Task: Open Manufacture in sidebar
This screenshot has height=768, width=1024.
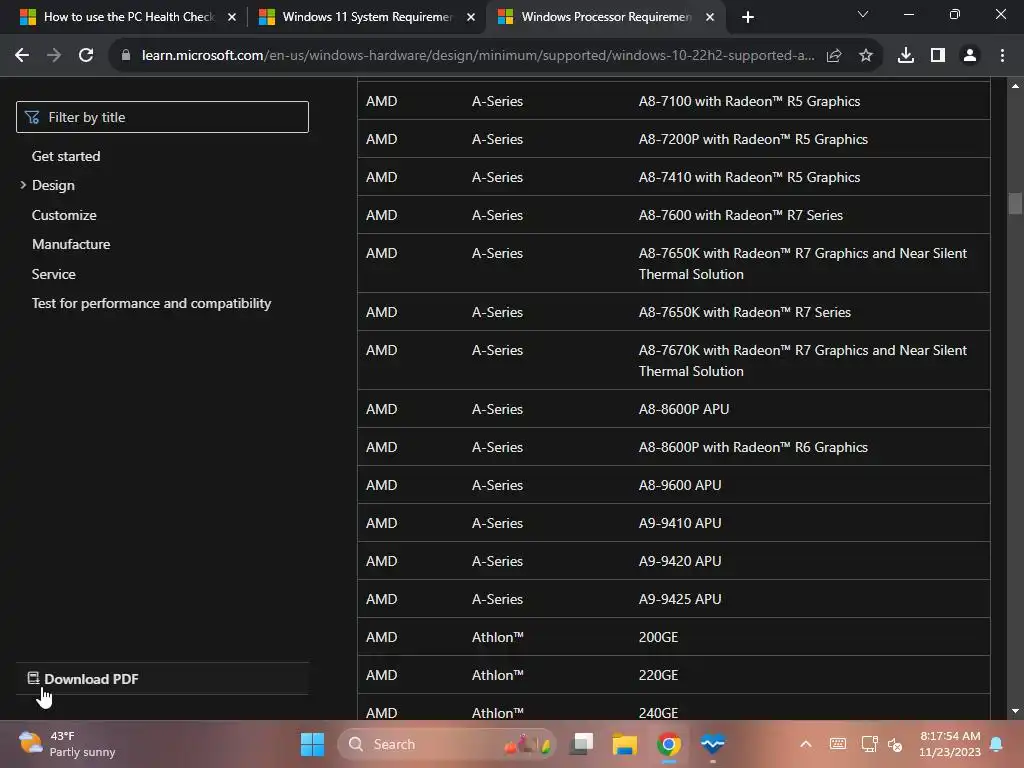Action: (x=71, y=244)
